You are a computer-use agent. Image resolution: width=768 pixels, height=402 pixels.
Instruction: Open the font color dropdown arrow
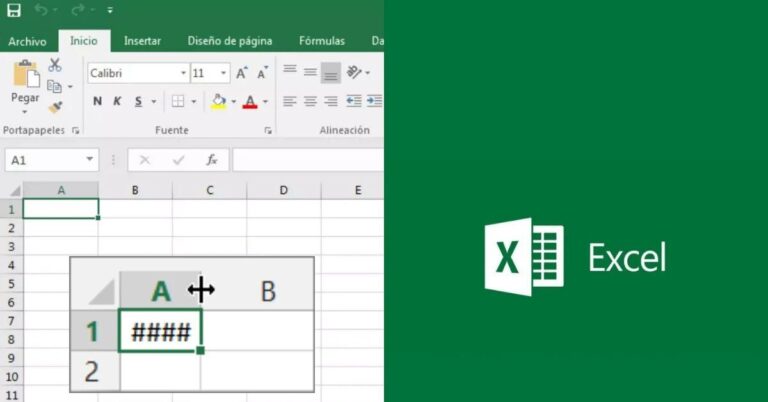(265, 102)
